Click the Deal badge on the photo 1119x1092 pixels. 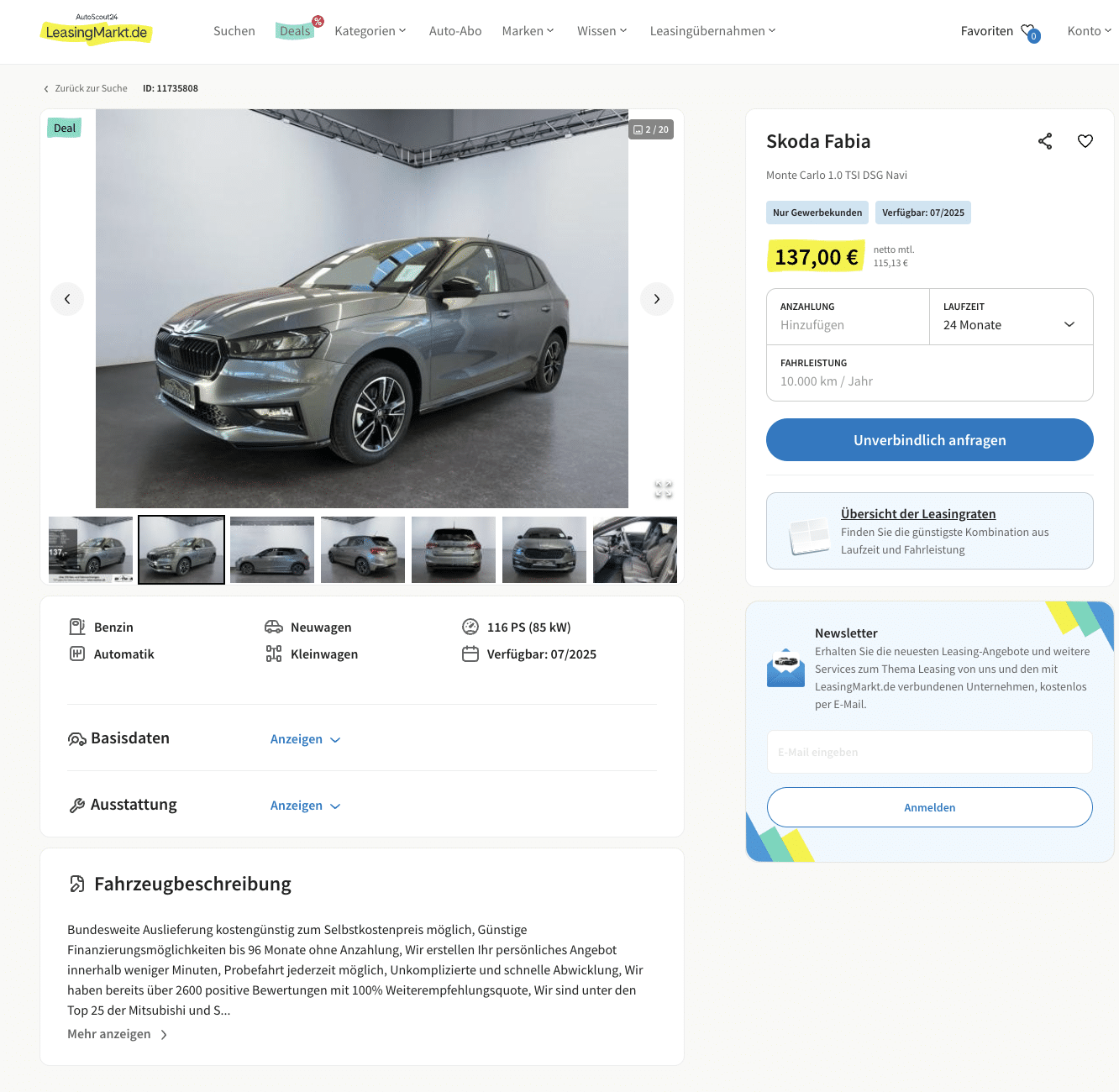(x=65, y=128)
